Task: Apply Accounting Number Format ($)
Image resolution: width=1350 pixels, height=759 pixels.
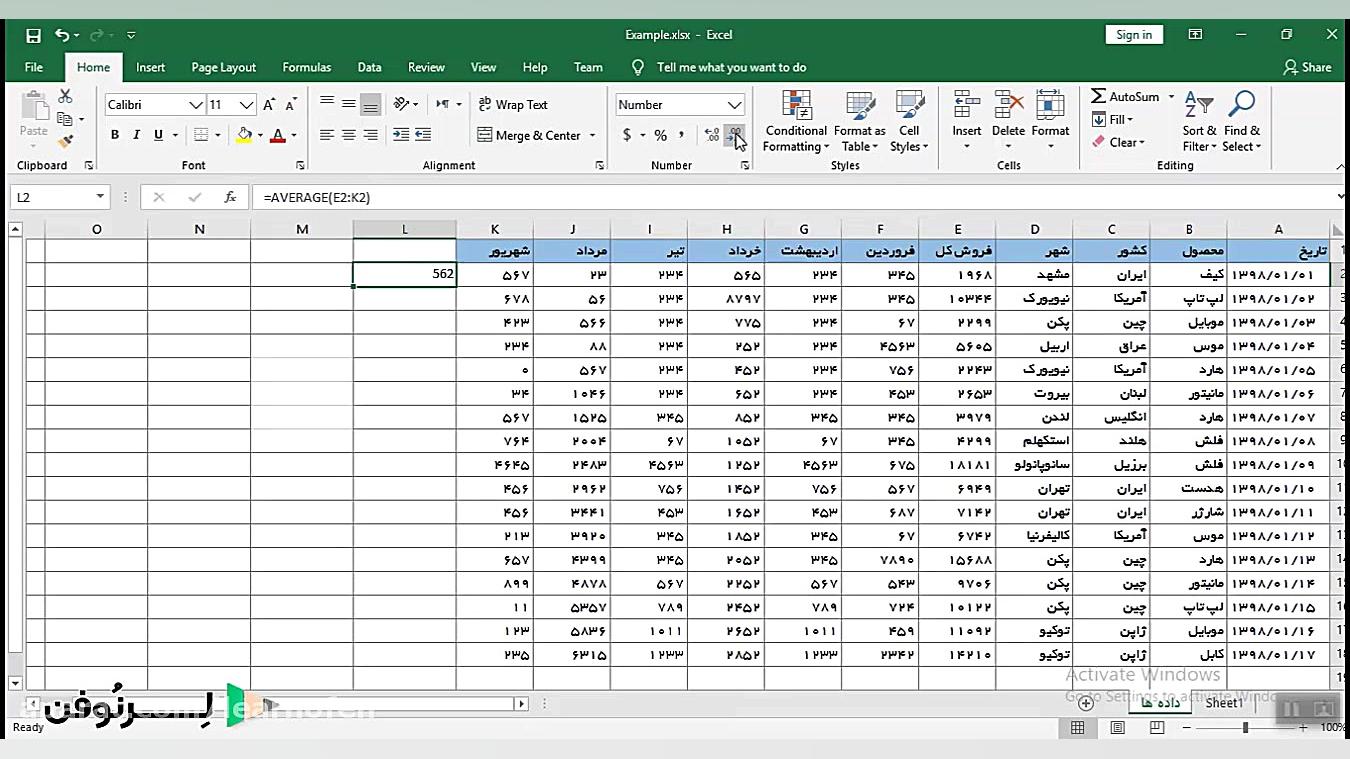Action: 627,135
